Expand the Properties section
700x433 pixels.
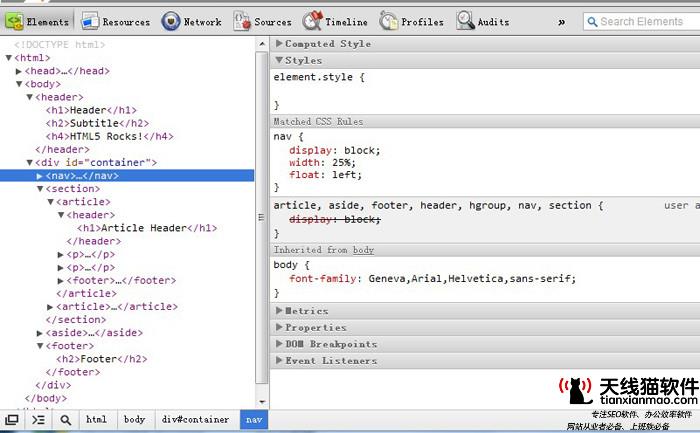pos(279,327)
